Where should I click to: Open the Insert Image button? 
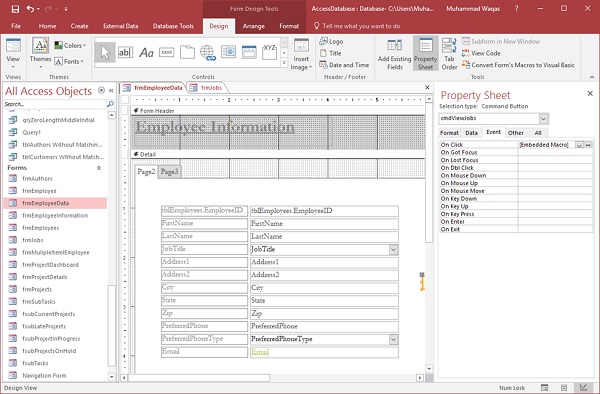click(x=301, y=54)
